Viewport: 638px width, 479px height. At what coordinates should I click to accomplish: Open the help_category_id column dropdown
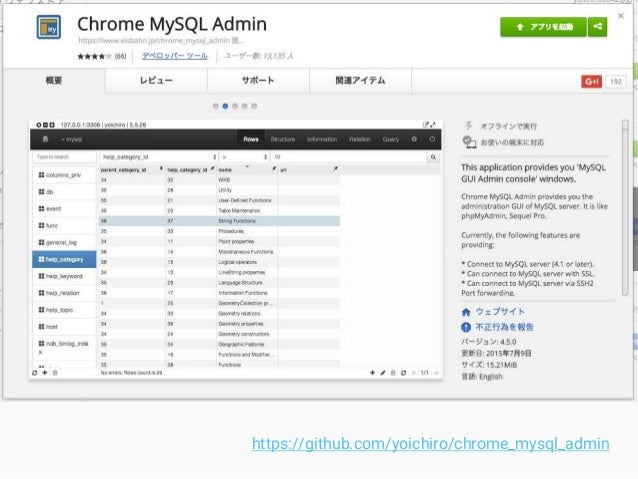pyautogui.click(x=159, y=157)
